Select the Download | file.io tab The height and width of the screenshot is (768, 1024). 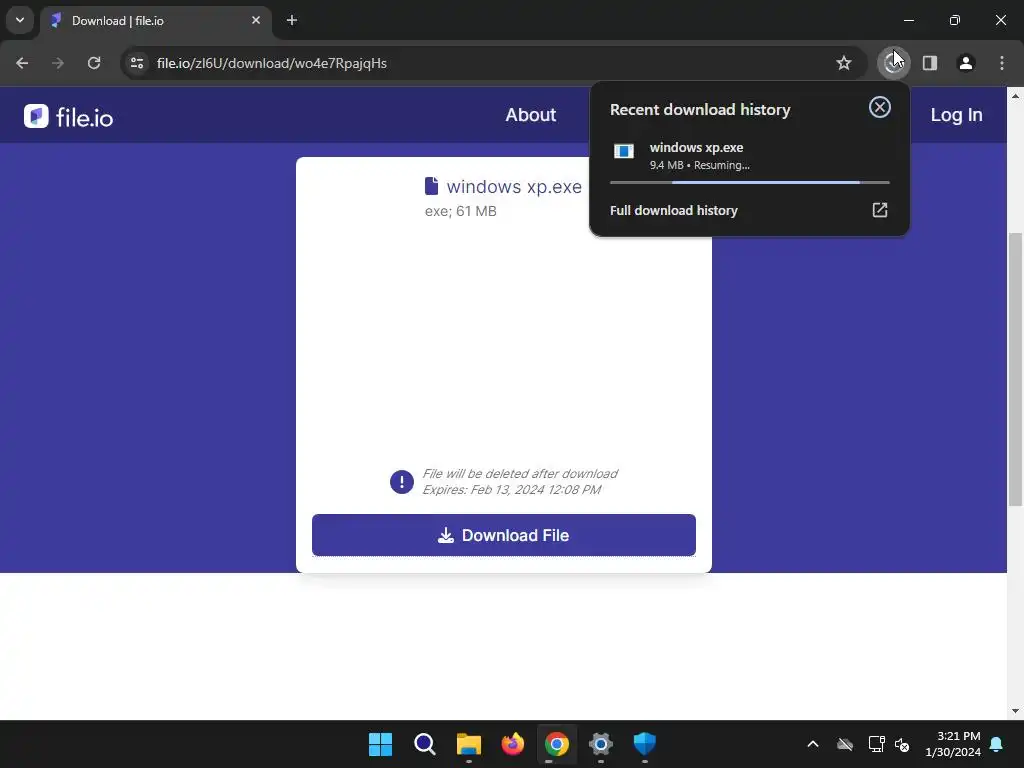click(x=155, y=20)
